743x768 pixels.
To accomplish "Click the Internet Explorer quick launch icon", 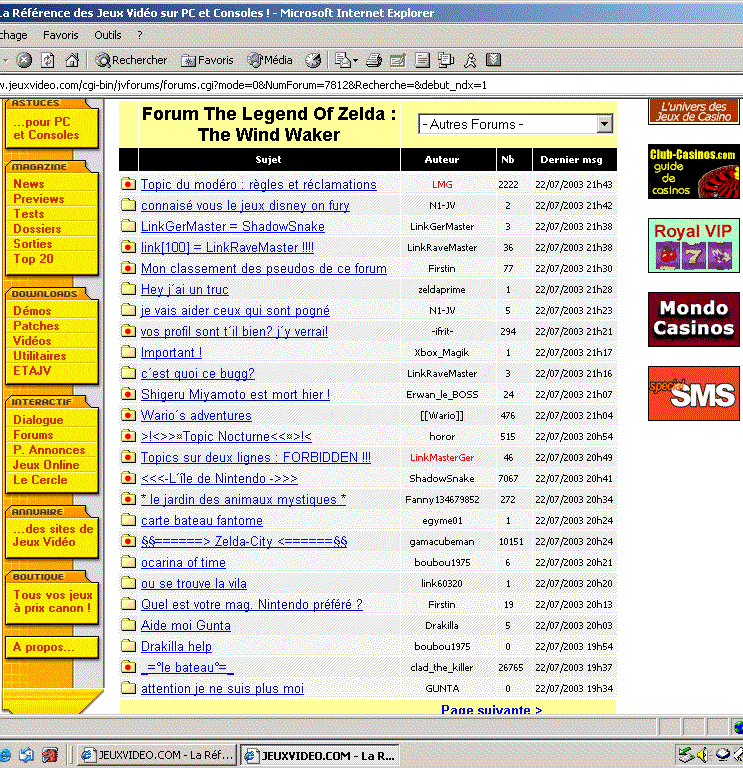I will pos(5,755).
